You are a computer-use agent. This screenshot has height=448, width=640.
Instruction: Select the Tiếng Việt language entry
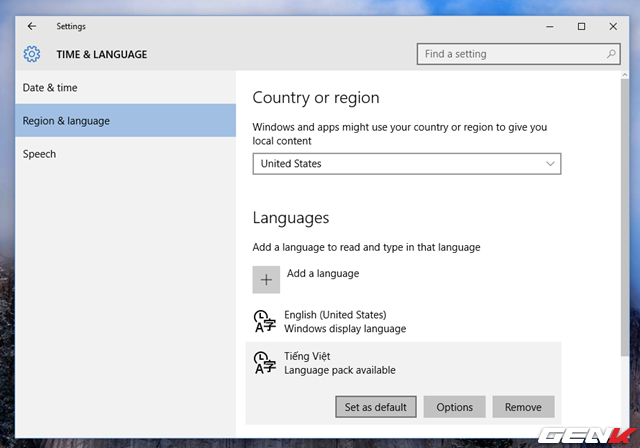click(403, 363)
